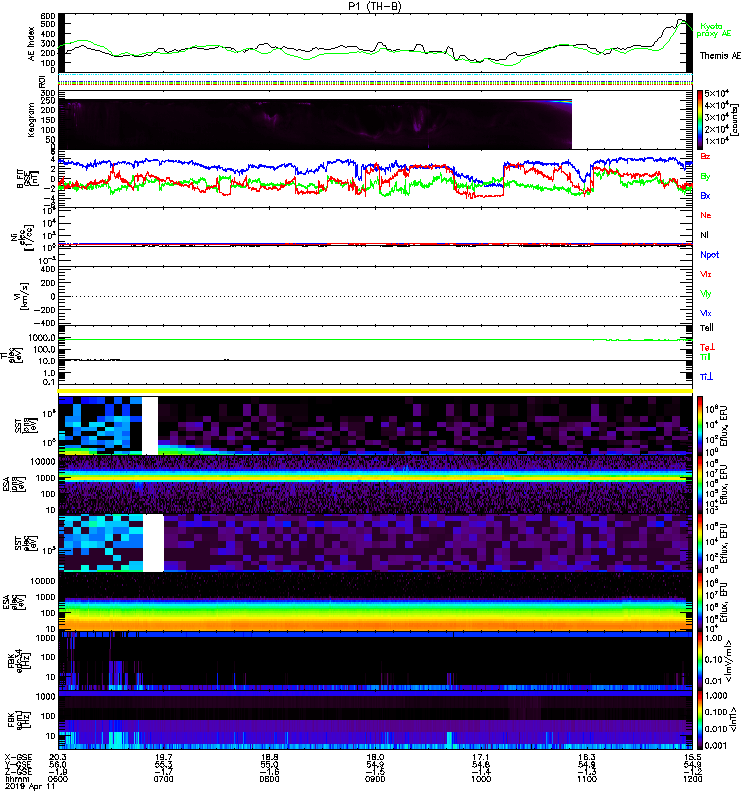Image resolution: width=750 pixels, height=800 pixels.
Task: Click the 0800 time axis label
Action: point(269,779)
